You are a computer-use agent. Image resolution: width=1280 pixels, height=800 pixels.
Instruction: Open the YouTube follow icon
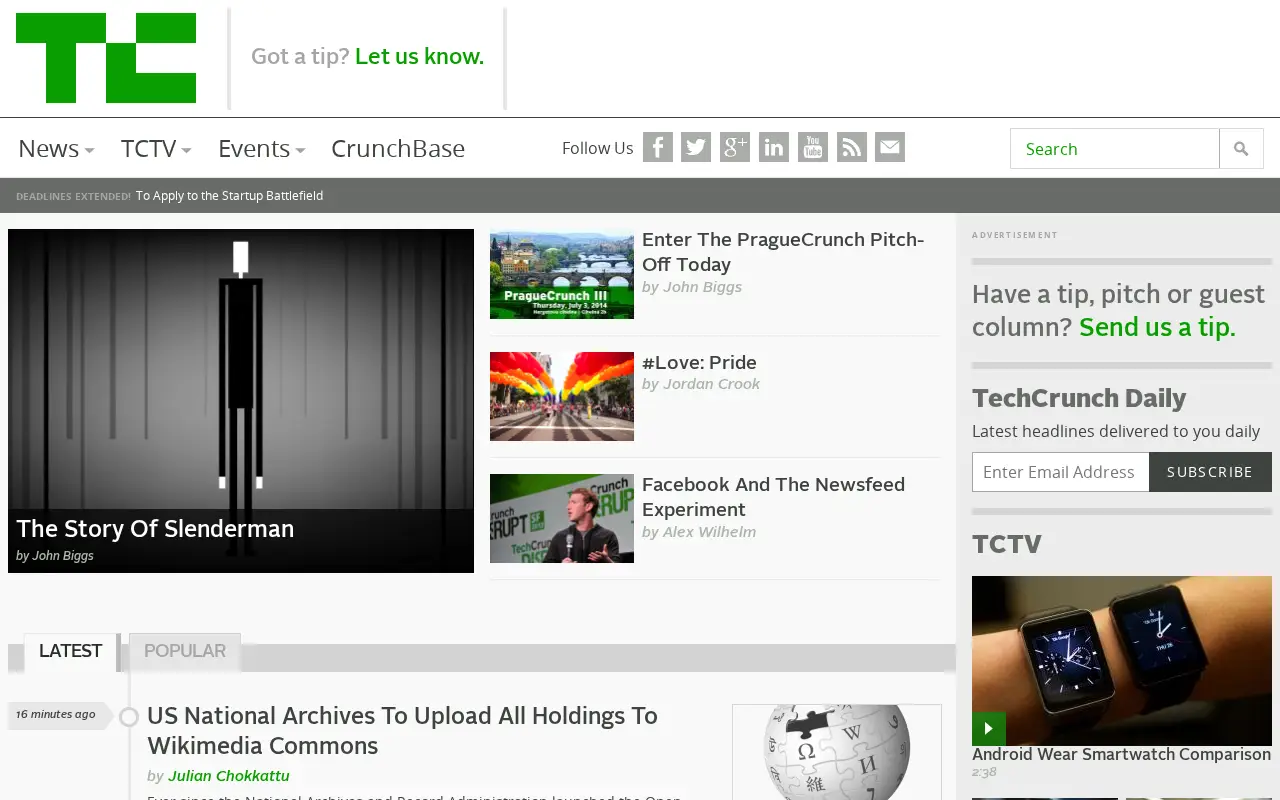813,147
